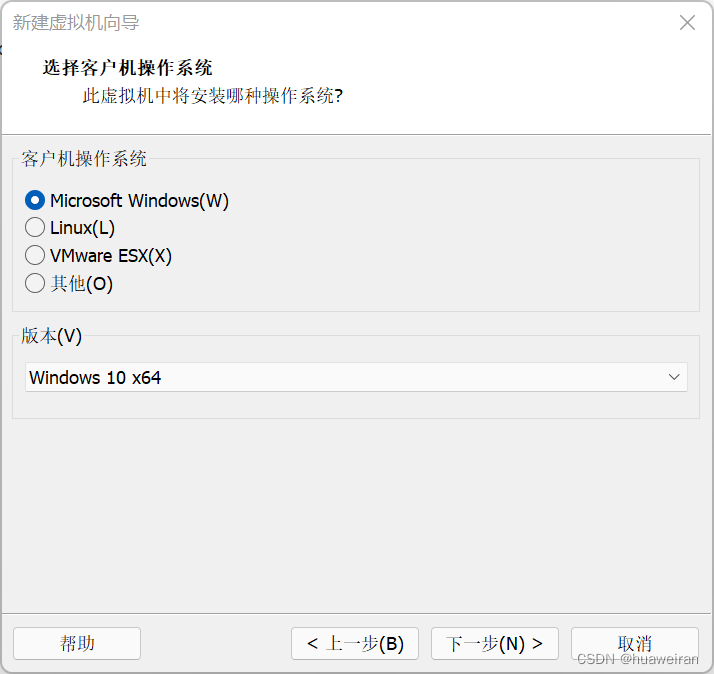Select the VMware ESX(X) radio option

tap(35, 256)
